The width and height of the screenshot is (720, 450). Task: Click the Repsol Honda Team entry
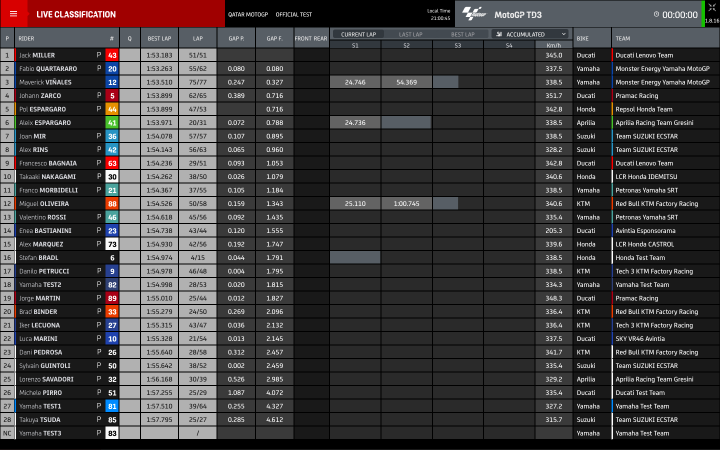point(644,109)
